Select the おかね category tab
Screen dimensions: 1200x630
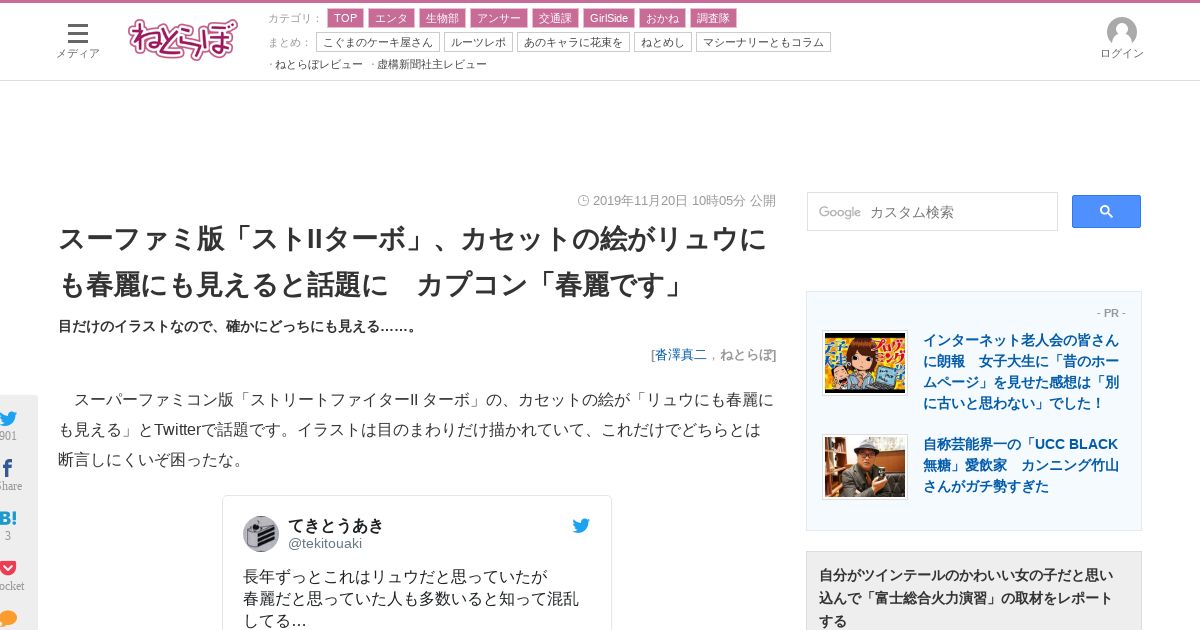click(662, 18)
